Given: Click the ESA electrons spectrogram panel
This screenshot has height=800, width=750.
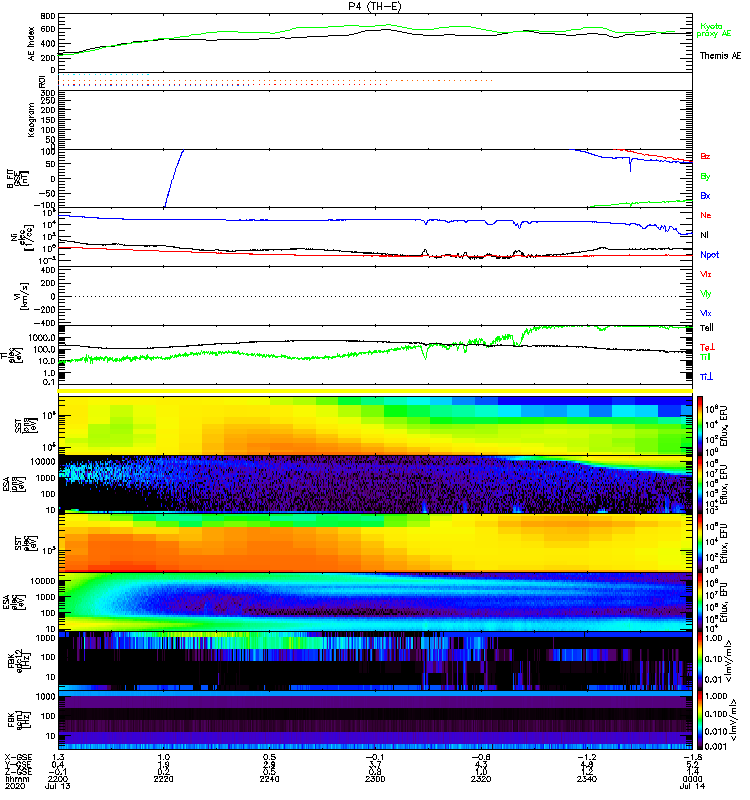Looking at the screenshot, I should tap(375, 602).
